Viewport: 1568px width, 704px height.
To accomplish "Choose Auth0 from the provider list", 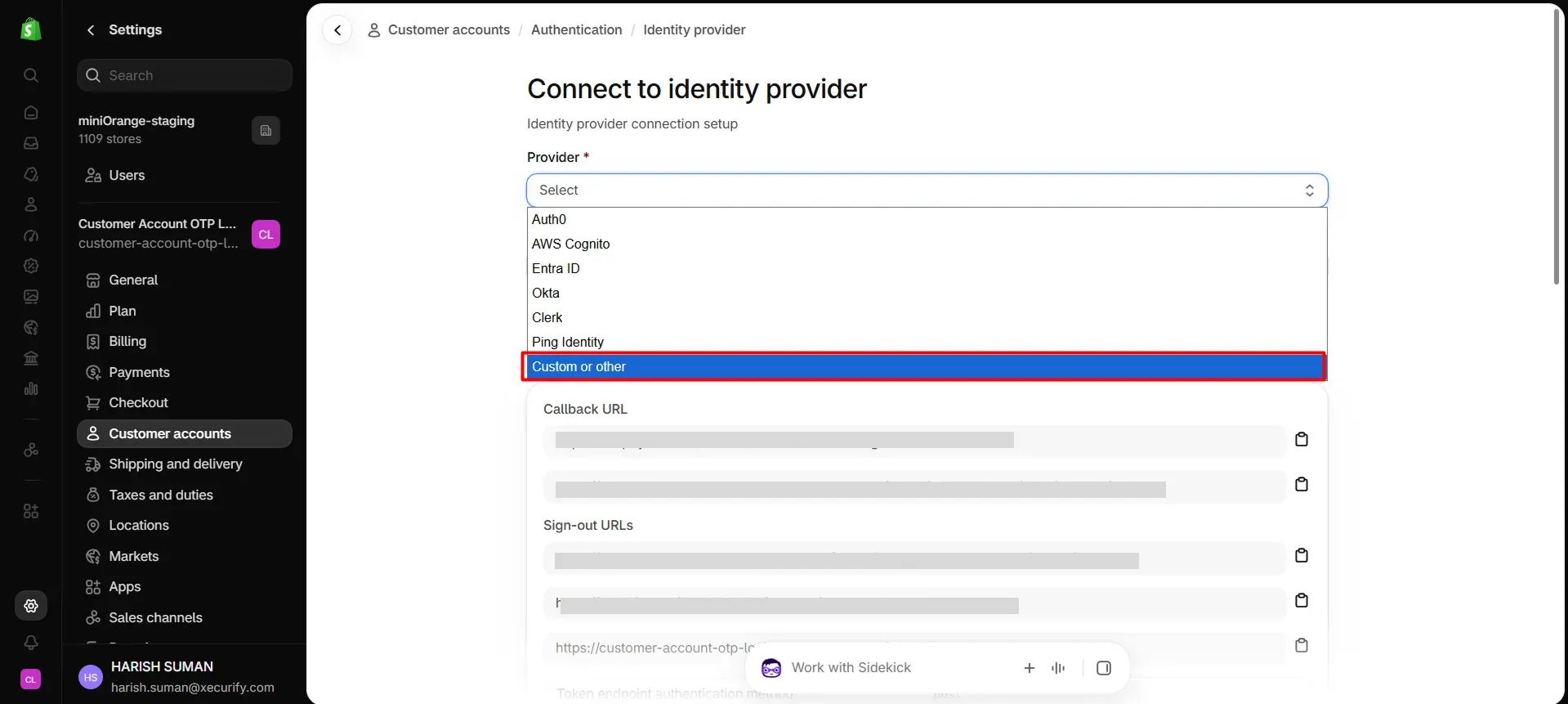I will (927, 219).
